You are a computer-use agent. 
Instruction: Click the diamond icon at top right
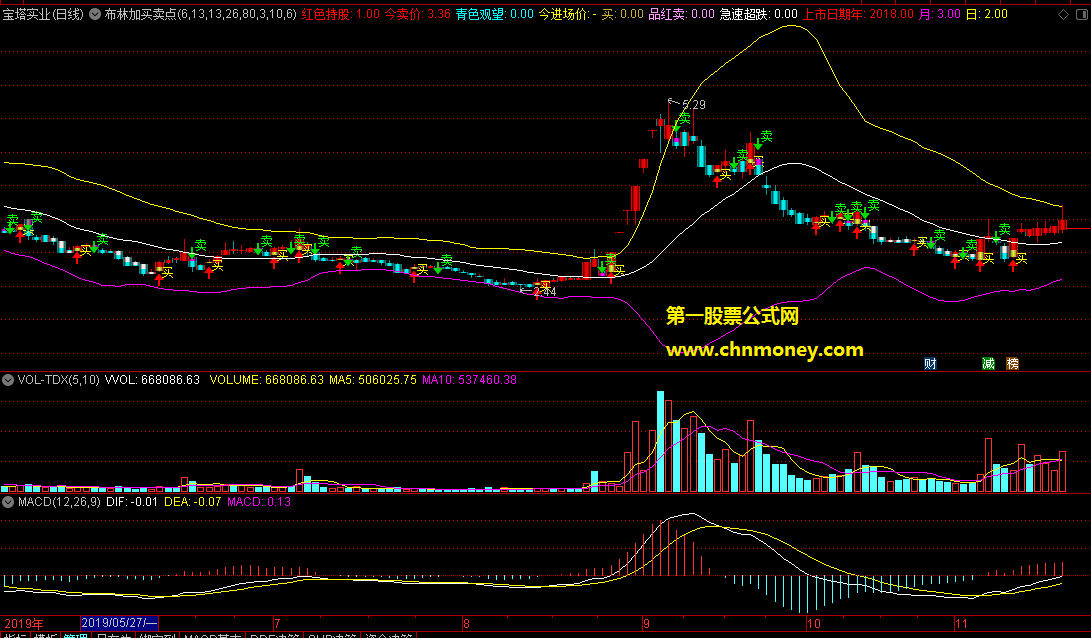point(1063,14)
